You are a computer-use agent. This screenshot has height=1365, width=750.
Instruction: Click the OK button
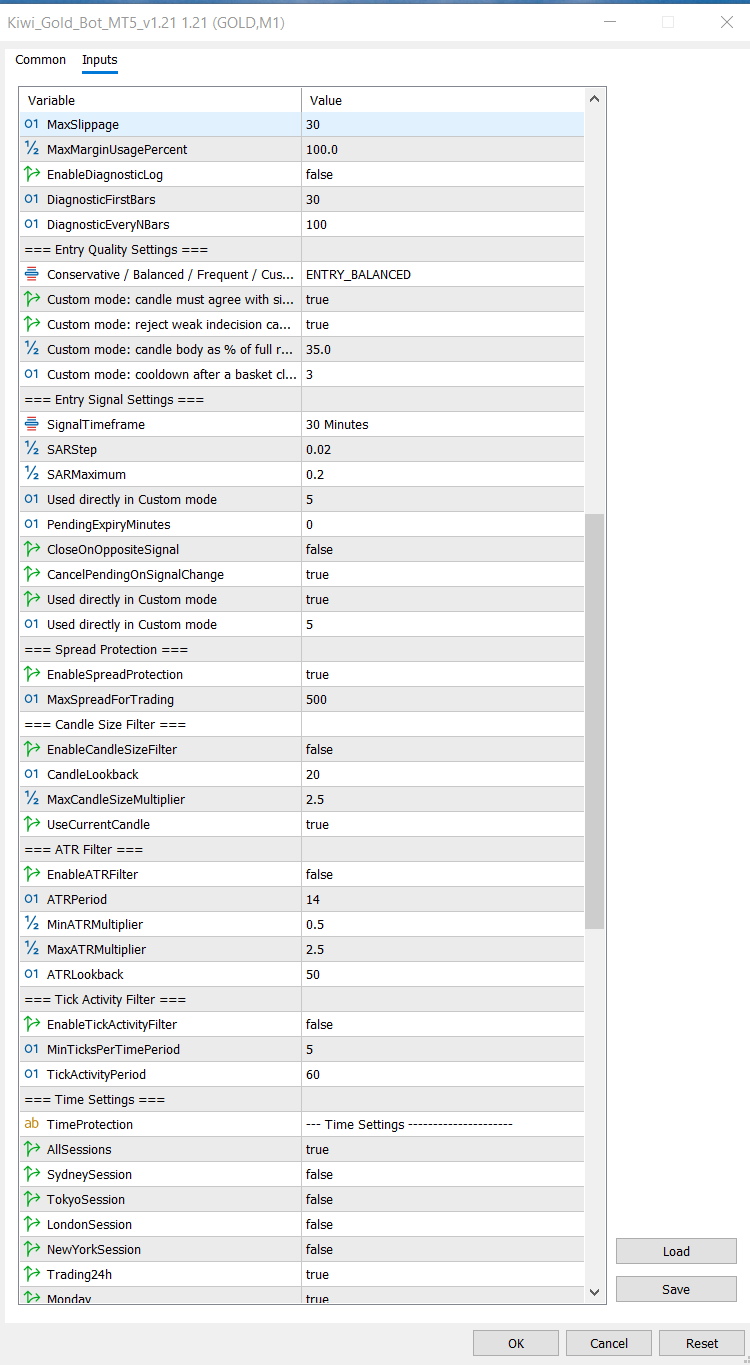coord(516,1343)
